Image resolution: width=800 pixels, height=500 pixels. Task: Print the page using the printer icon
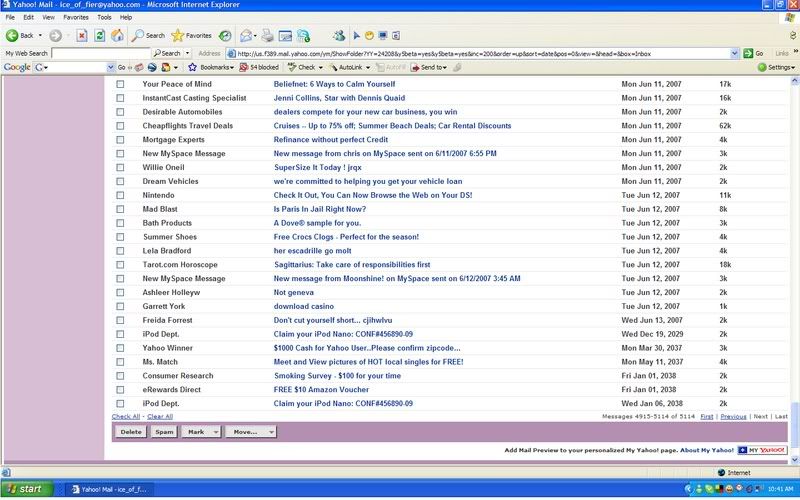(x=267, y=35)
